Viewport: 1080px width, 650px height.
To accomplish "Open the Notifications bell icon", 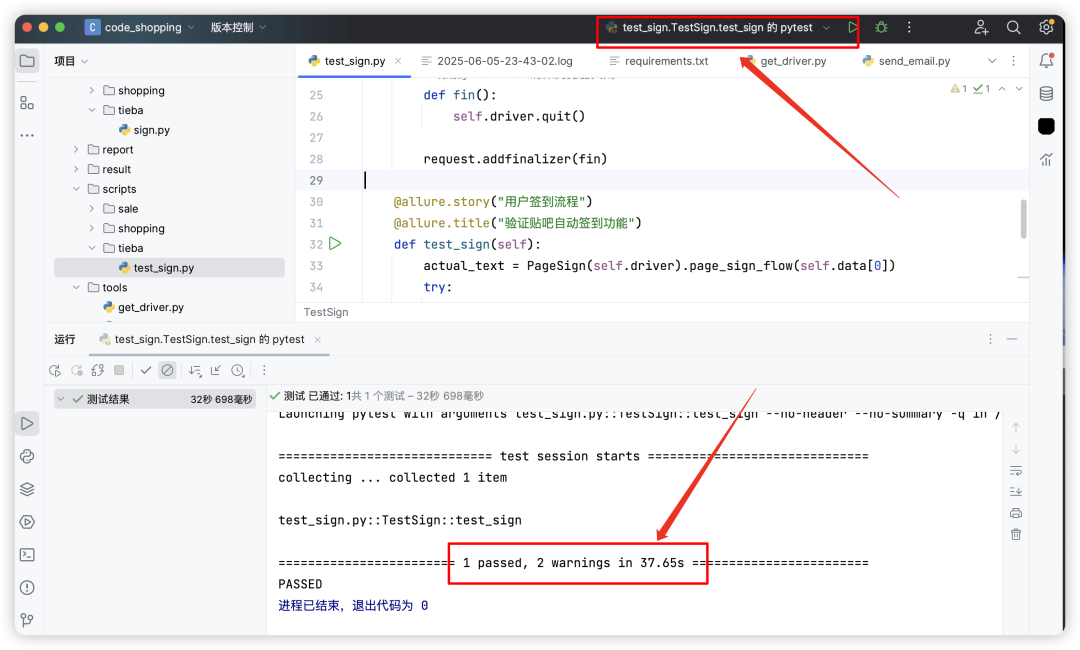I will coord(1046,61).
